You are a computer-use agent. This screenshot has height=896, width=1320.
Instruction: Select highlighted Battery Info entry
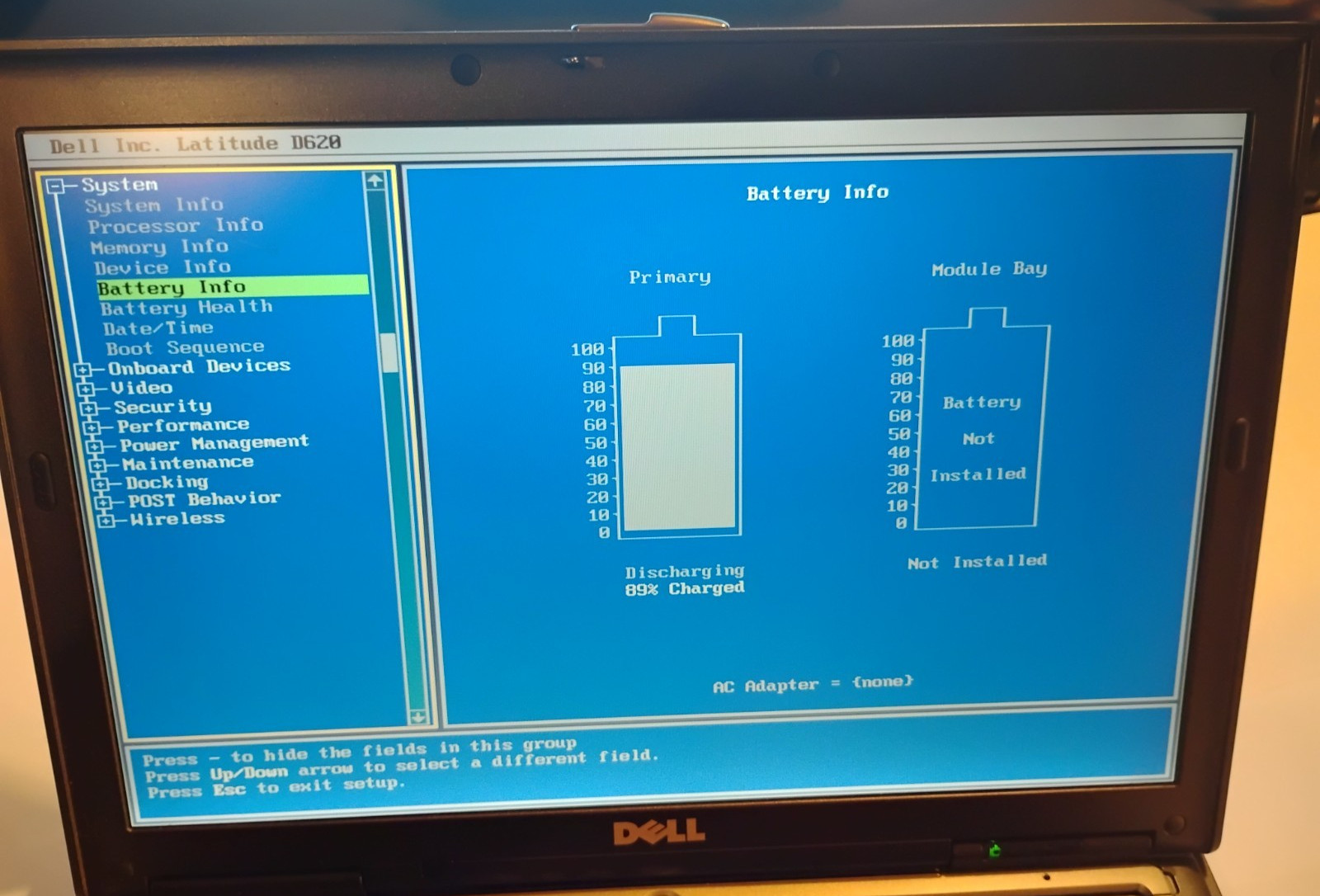point(233,286)
